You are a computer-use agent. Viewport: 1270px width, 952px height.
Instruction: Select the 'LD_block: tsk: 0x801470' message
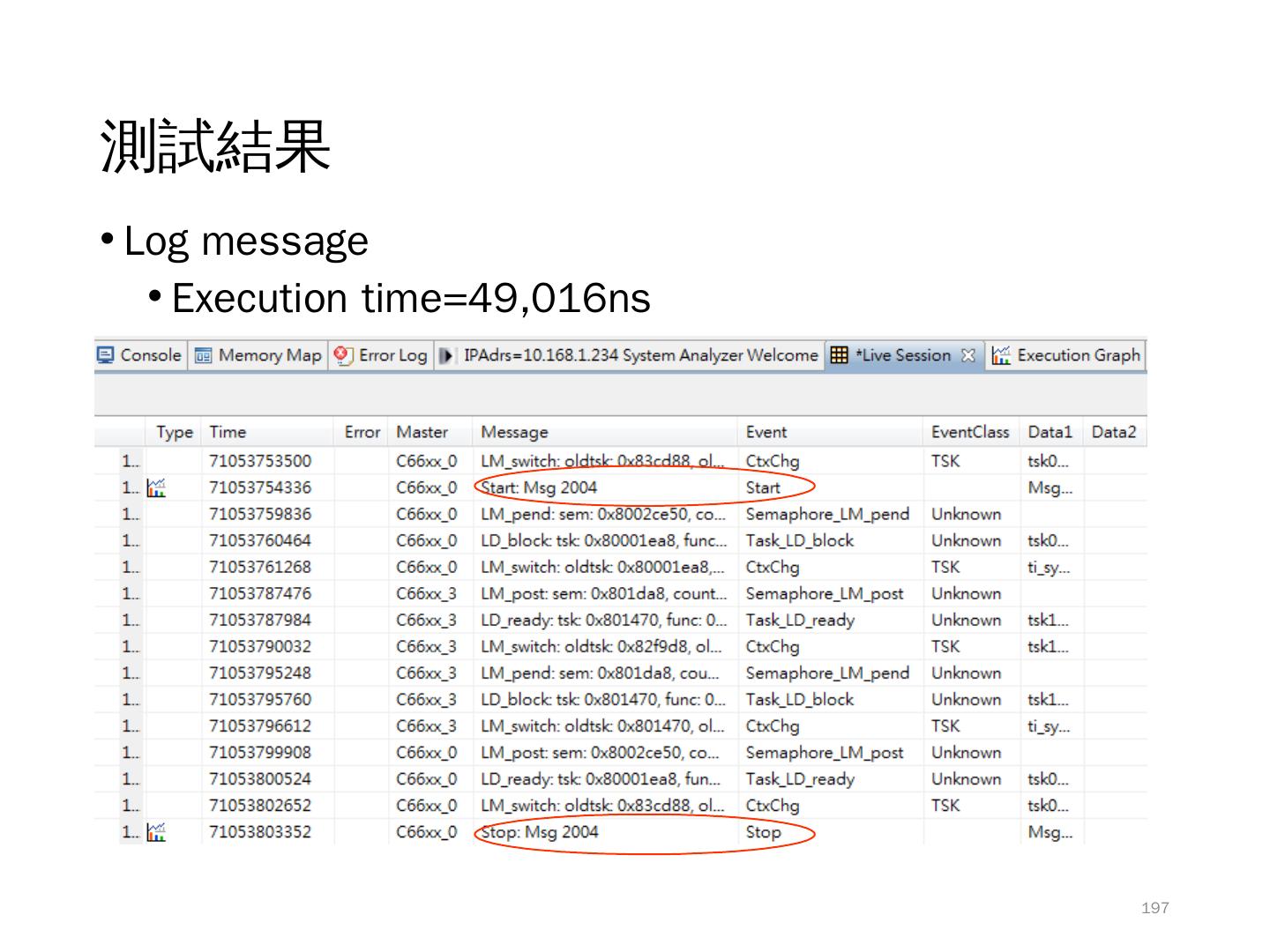(x=603, y=699)
